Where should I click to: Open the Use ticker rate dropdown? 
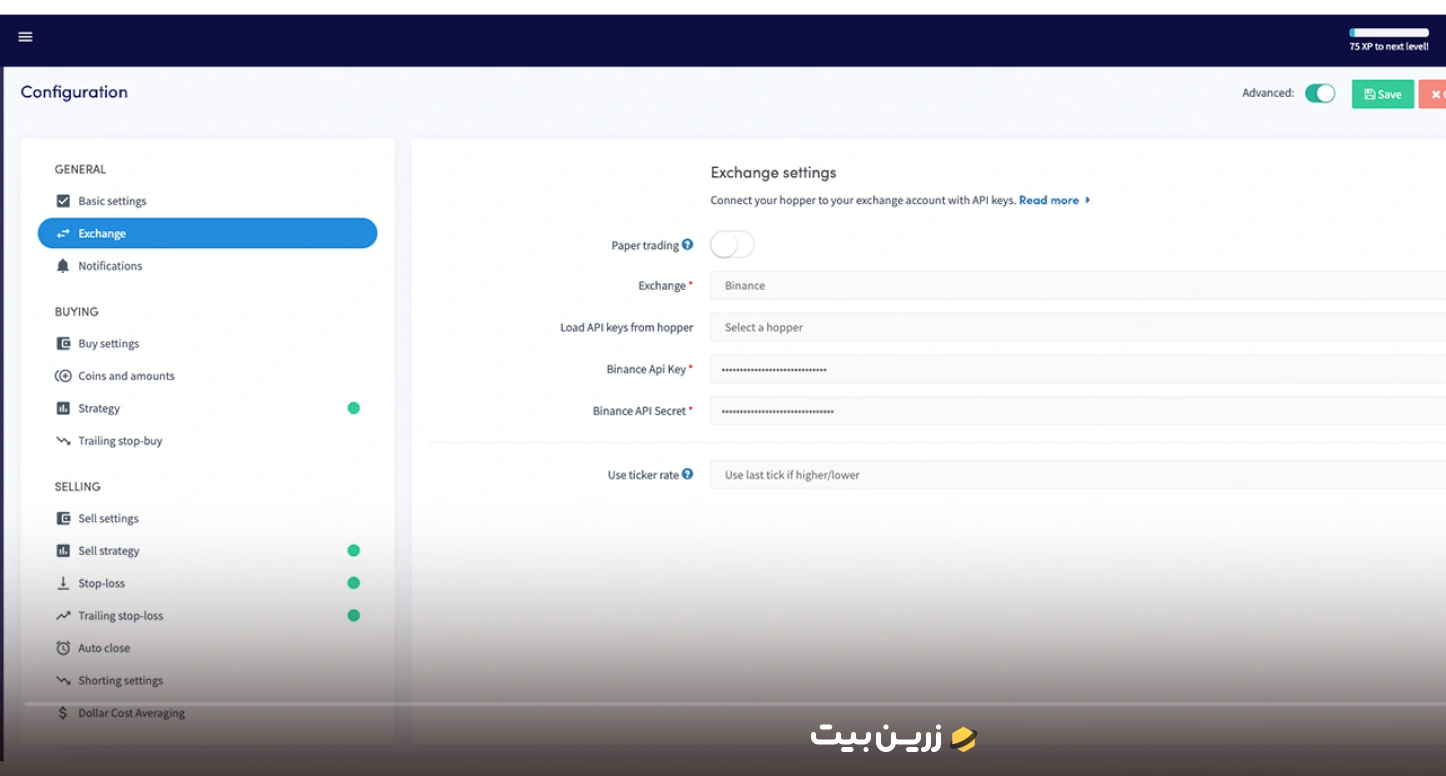(x=1078, y=475)
